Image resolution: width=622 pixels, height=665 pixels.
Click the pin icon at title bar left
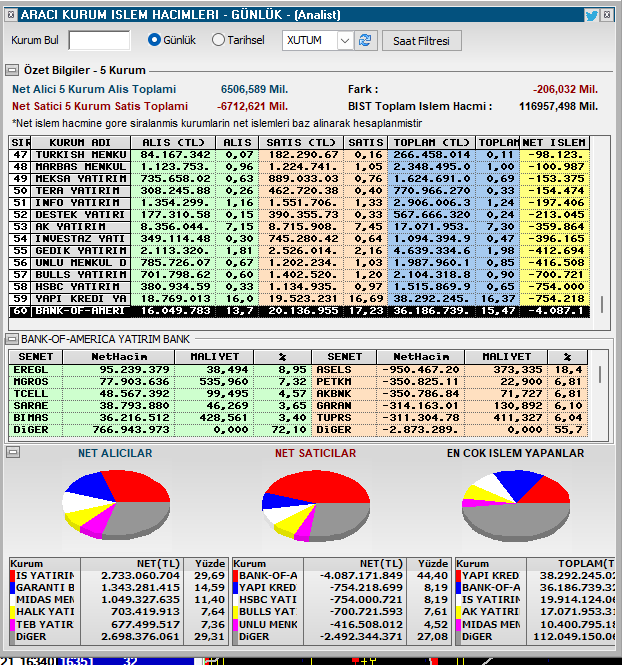pyautogui.click(x=11, y=15)
